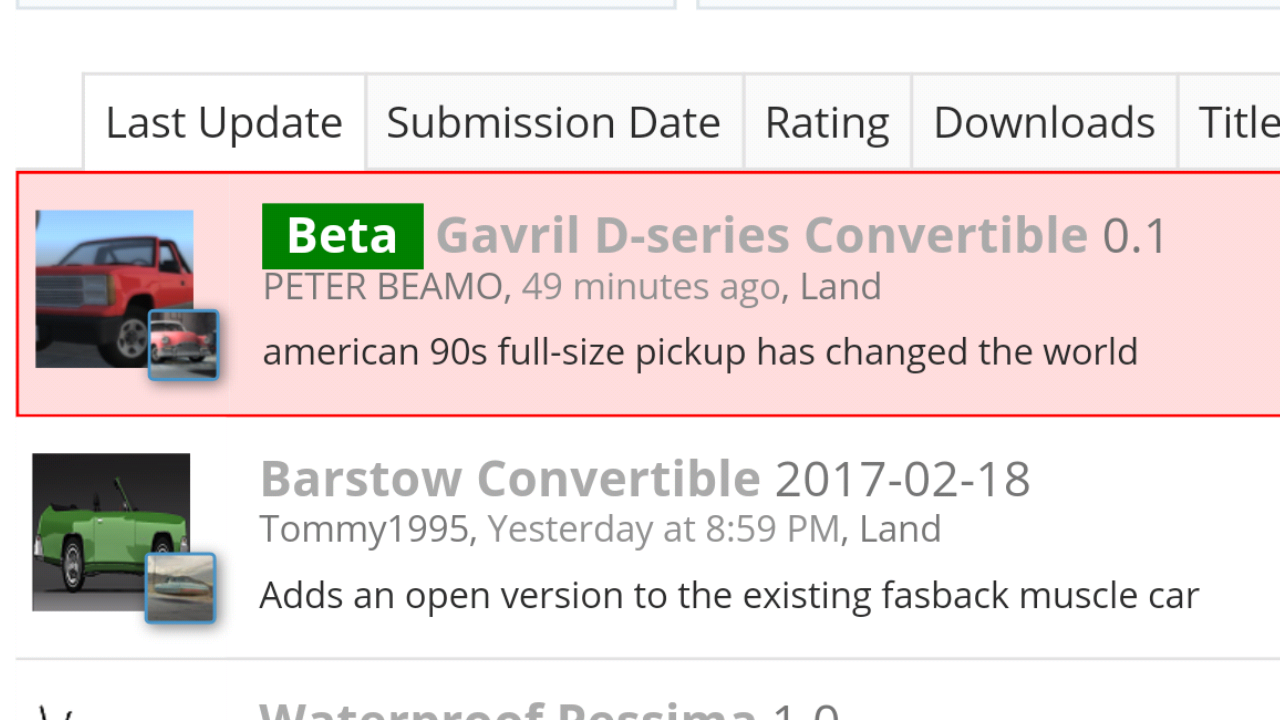Open Gavril D-series Convertible resource title

coord(762,236)
